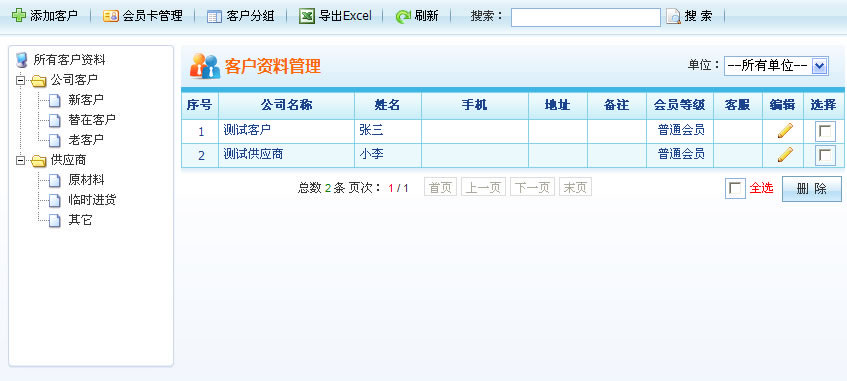The height and width of the screenshot is (381, 847).
Task: Click the page icon beside 新客户
Action: pos(55,101)
